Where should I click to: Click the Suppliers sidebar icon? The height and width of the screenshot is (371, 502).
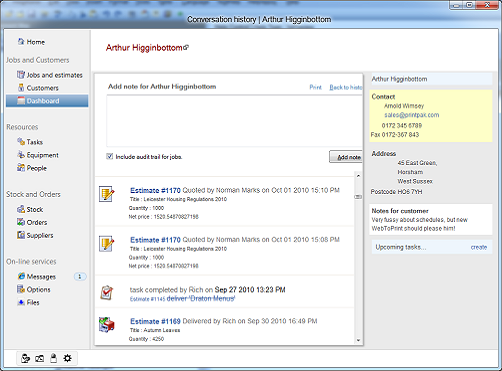click(21, 235)
